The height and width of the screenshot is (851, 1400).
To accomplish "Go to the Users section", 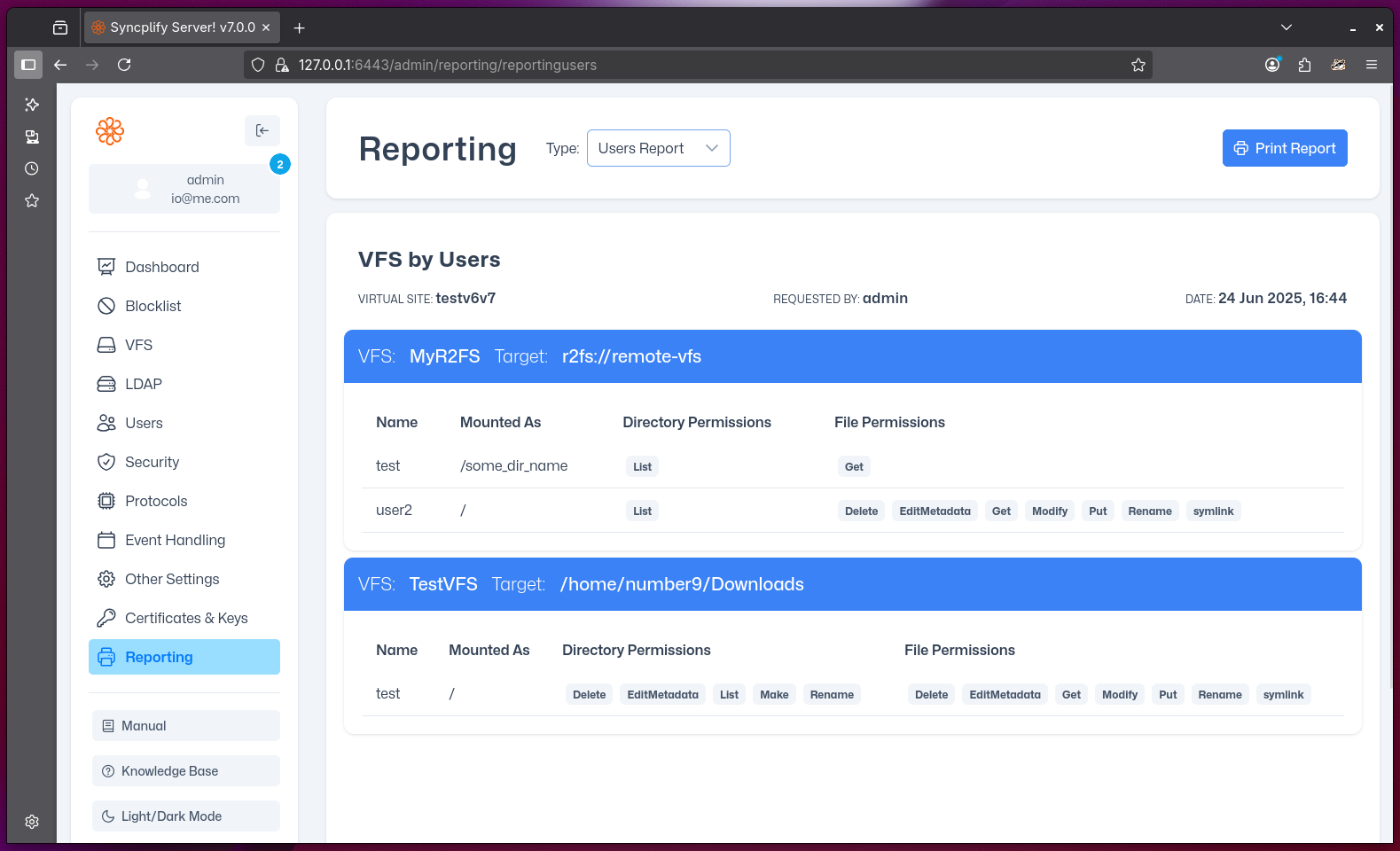I will 184,423.
